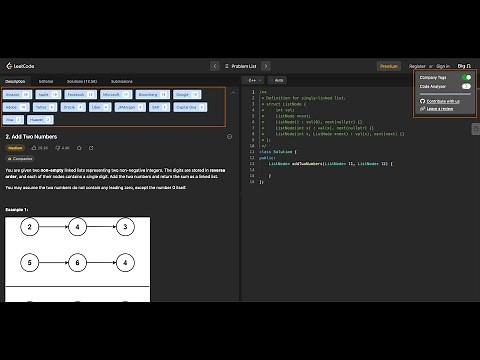The image size is (480, 360).
Task: Switch to the Submissions tab
Action: click(x=122, y=81)
